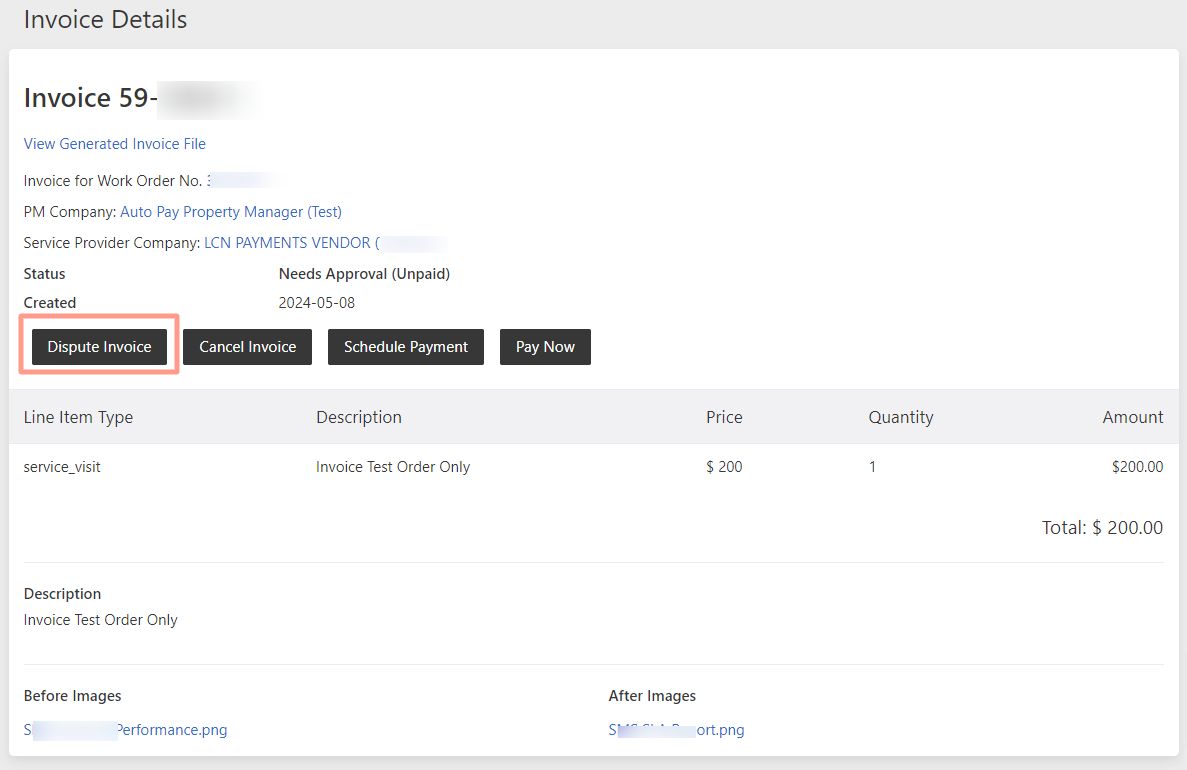Open the Before Images Performance.png file link
Screen dimensions: 1187x770
click(126, 730)
